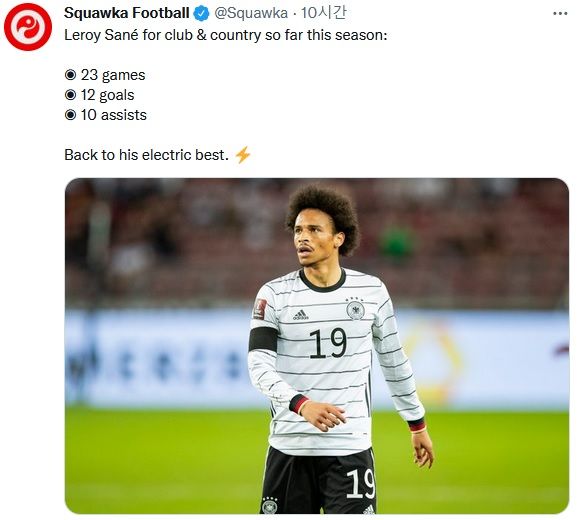Click the bullet before 10 assists
The image size is (577, 520).
click(70, 115)
